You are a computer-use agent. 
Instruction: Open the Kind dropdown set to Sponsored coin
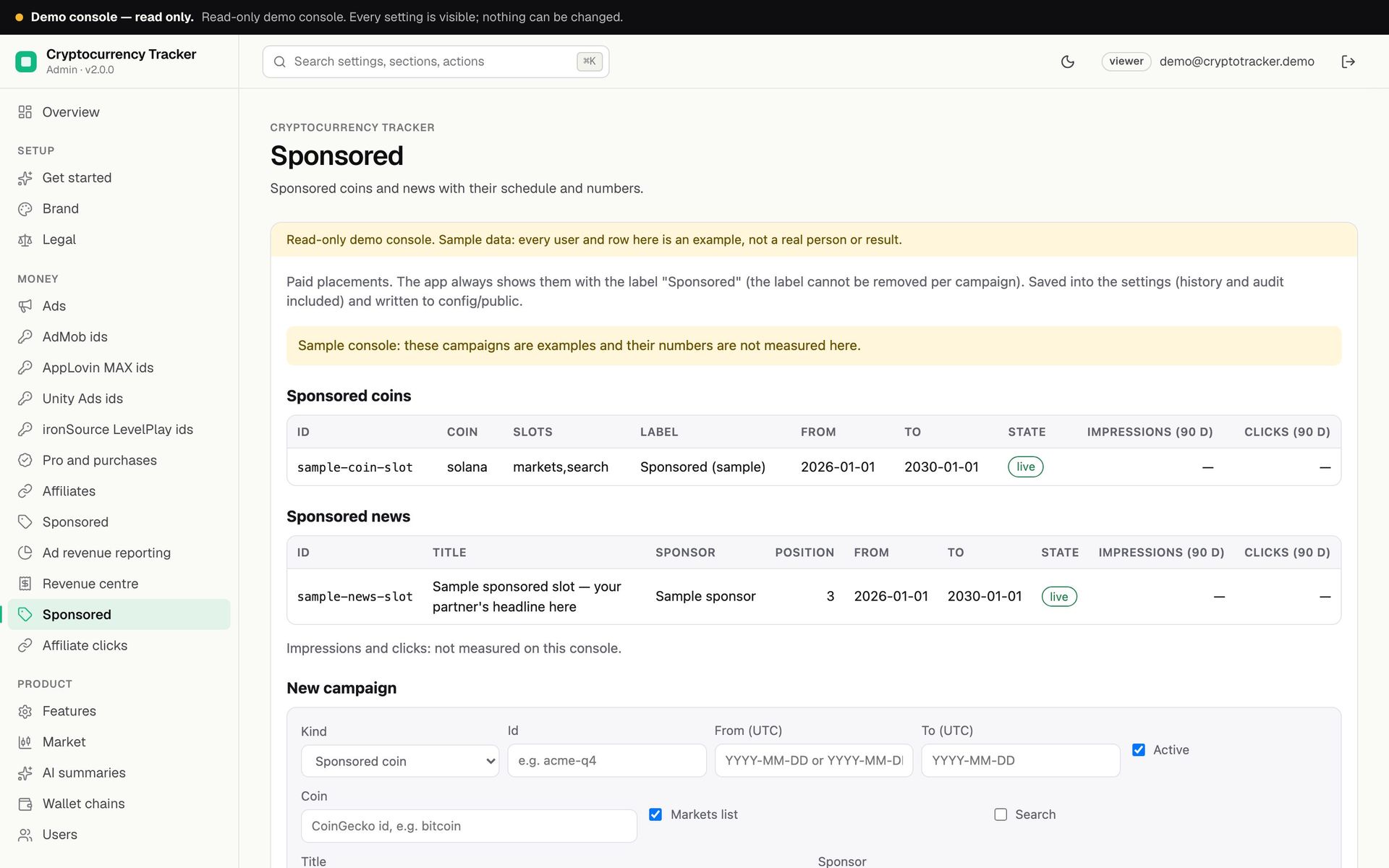pos(400,761)
